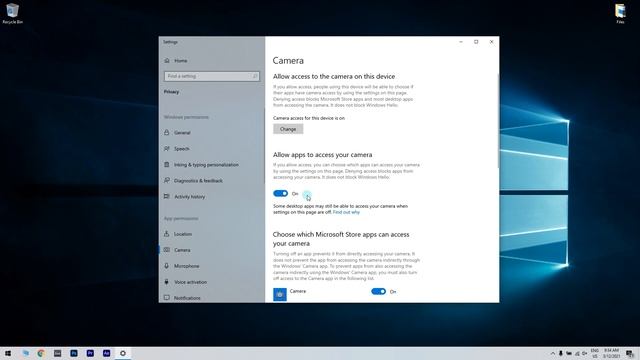Open Premiere Pro from the taskbar
The height and width of the screenshot is (360, 640).
tap(90, 353)
